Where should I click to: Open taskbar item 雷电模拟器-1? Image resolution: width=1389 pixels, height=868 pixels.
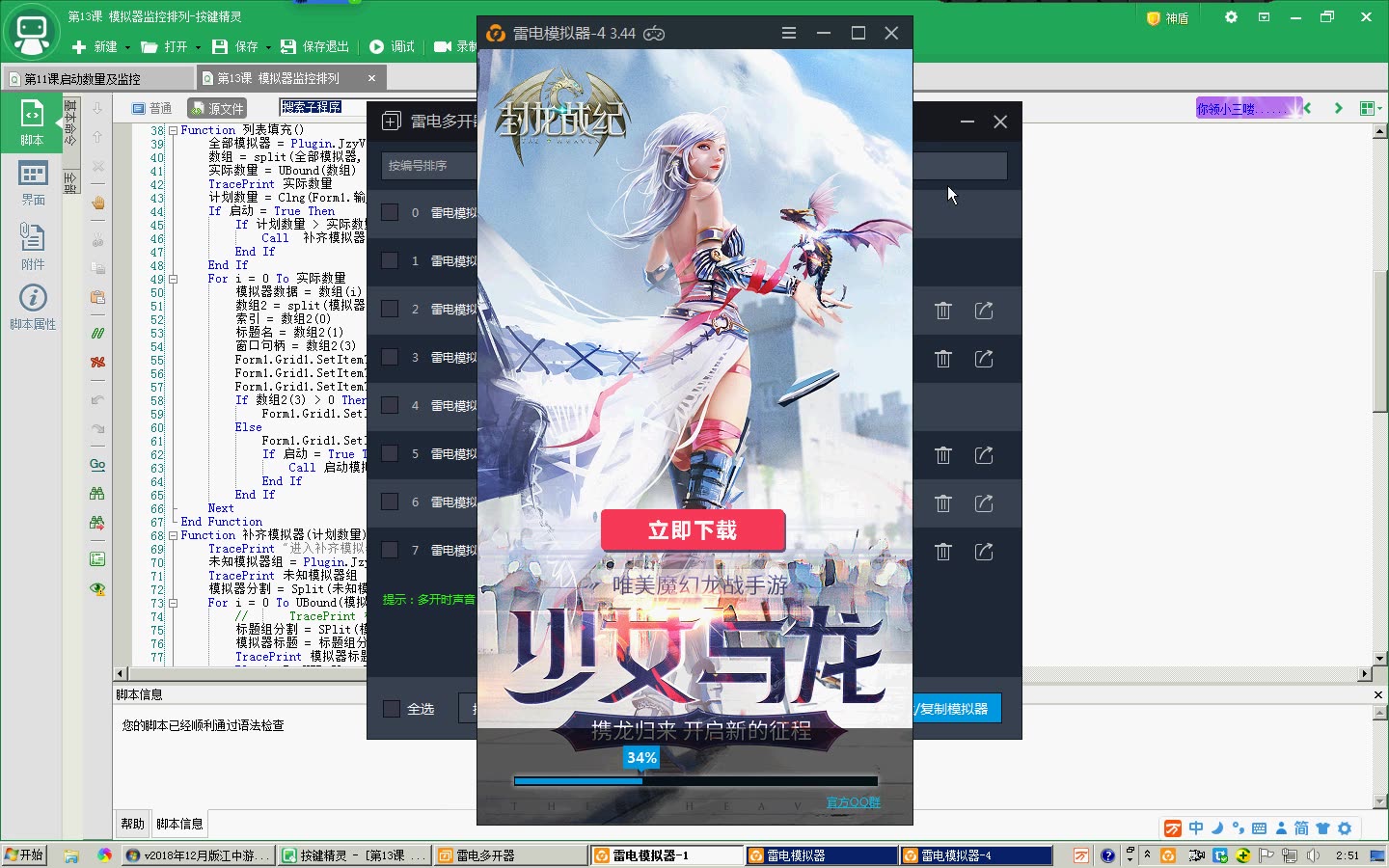tap(666, 855)
